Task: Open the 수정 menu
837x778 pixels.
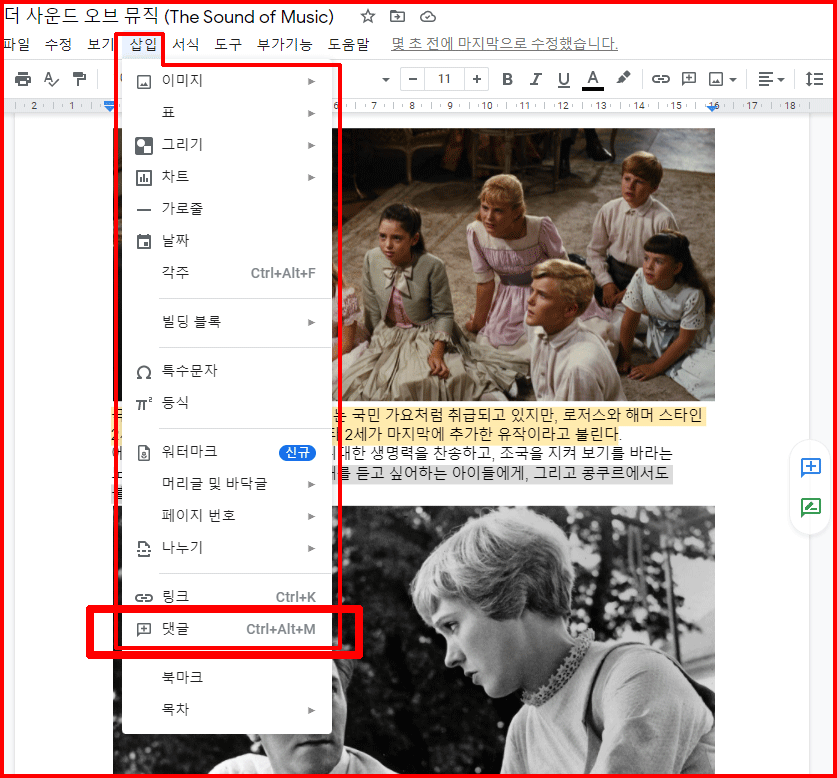Action: click(58, 44)
